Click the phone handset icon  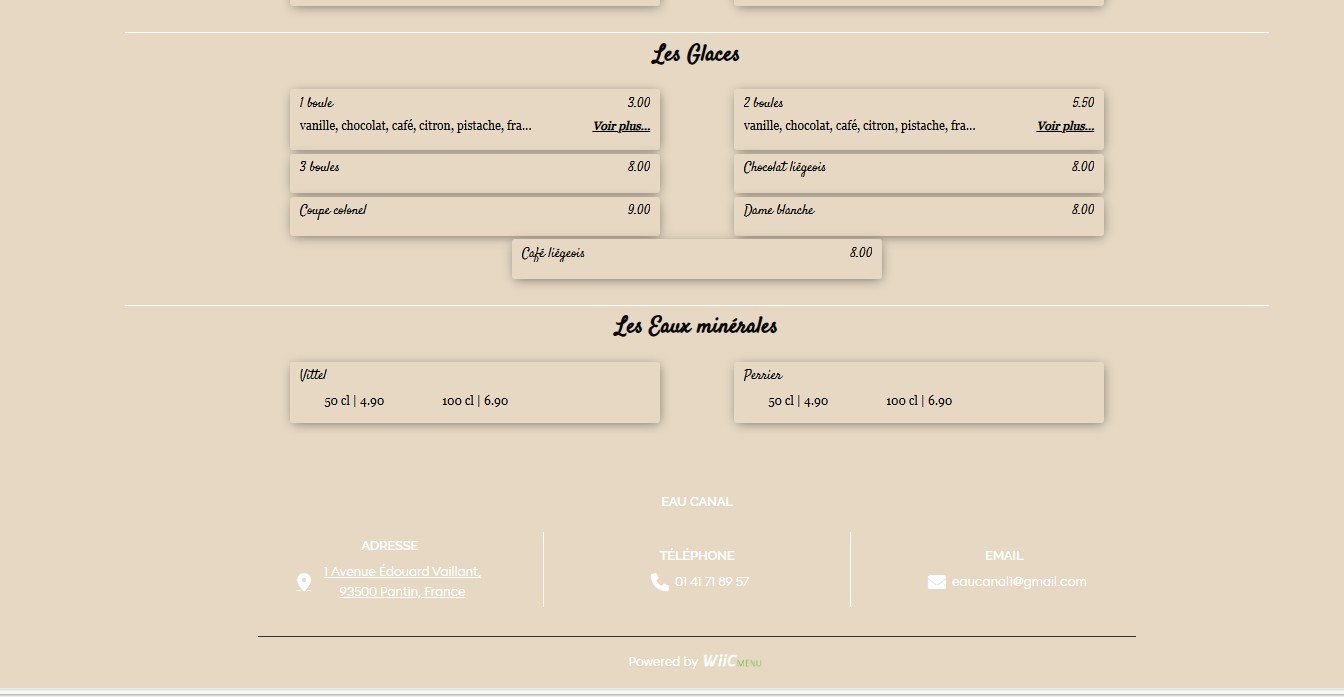pos(660,582)
